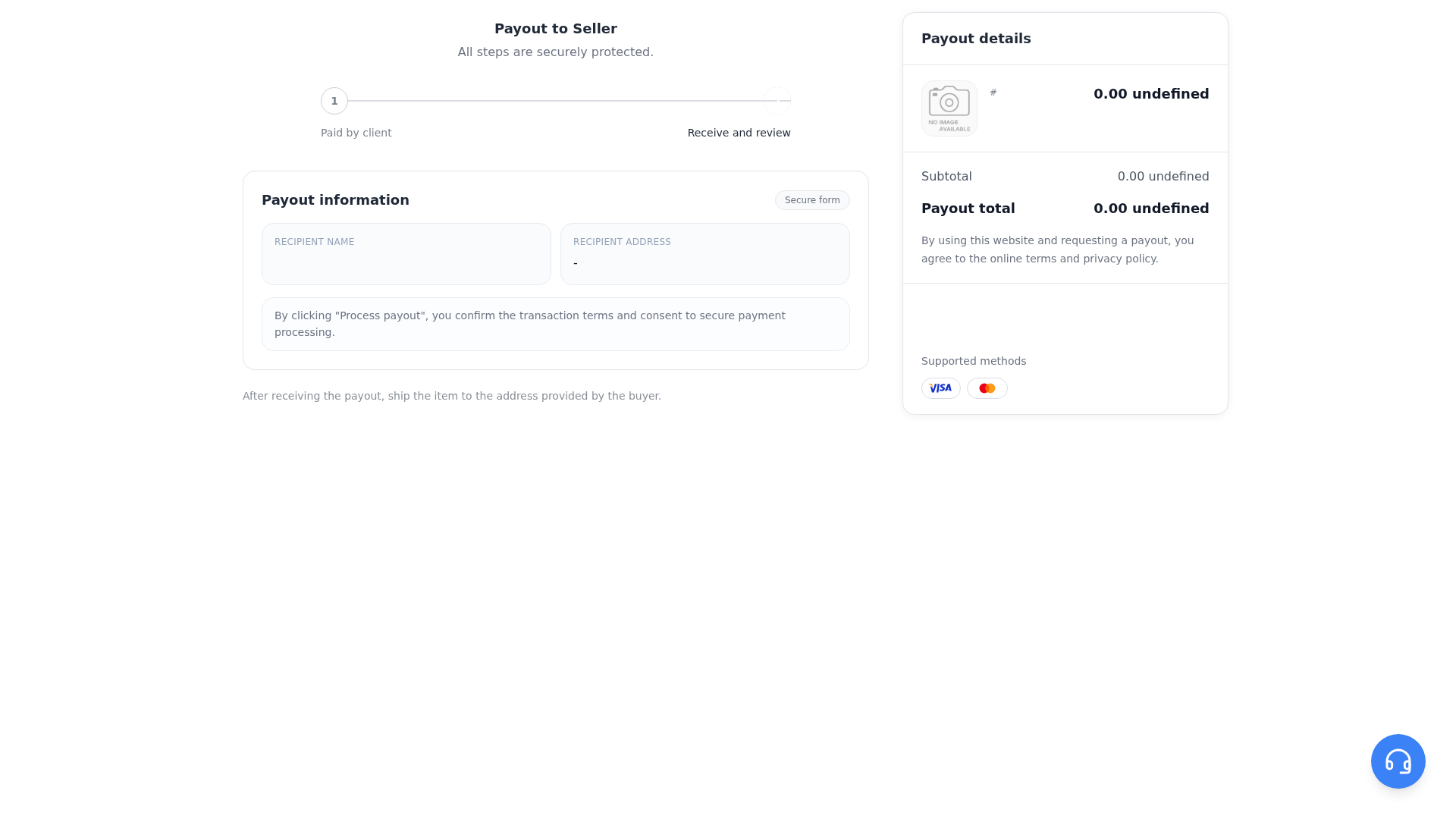Click the Recipient Name field
Viewport: 1456px width, 819px height.
tap(406, 254)
